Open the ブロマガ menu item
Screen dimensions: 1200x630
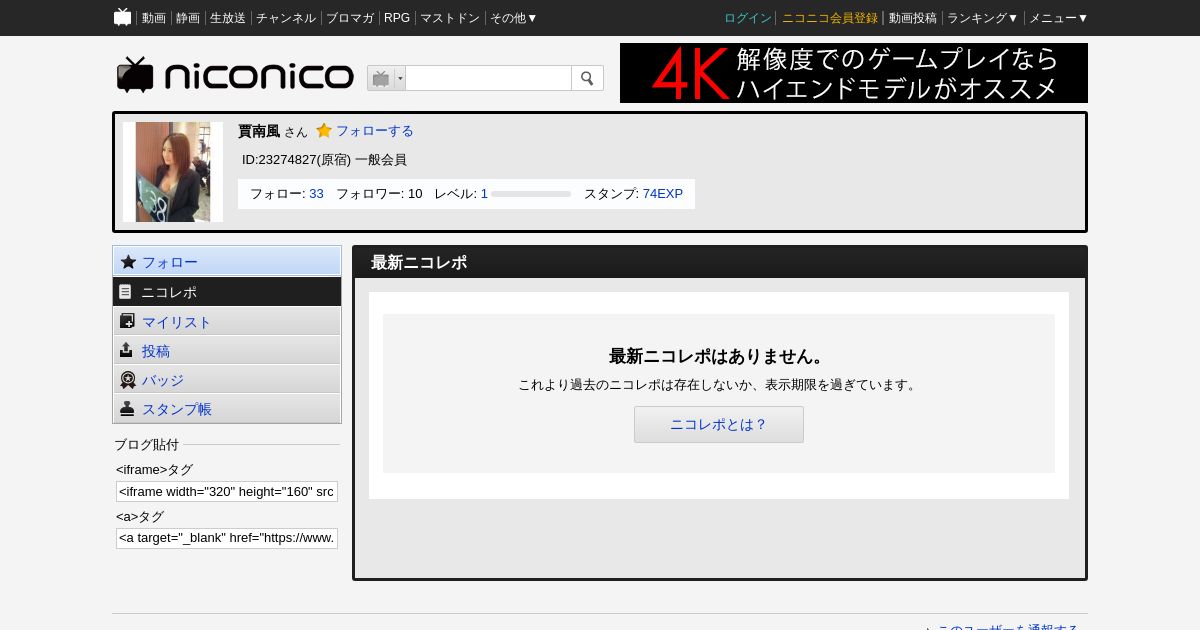(350, 18)
